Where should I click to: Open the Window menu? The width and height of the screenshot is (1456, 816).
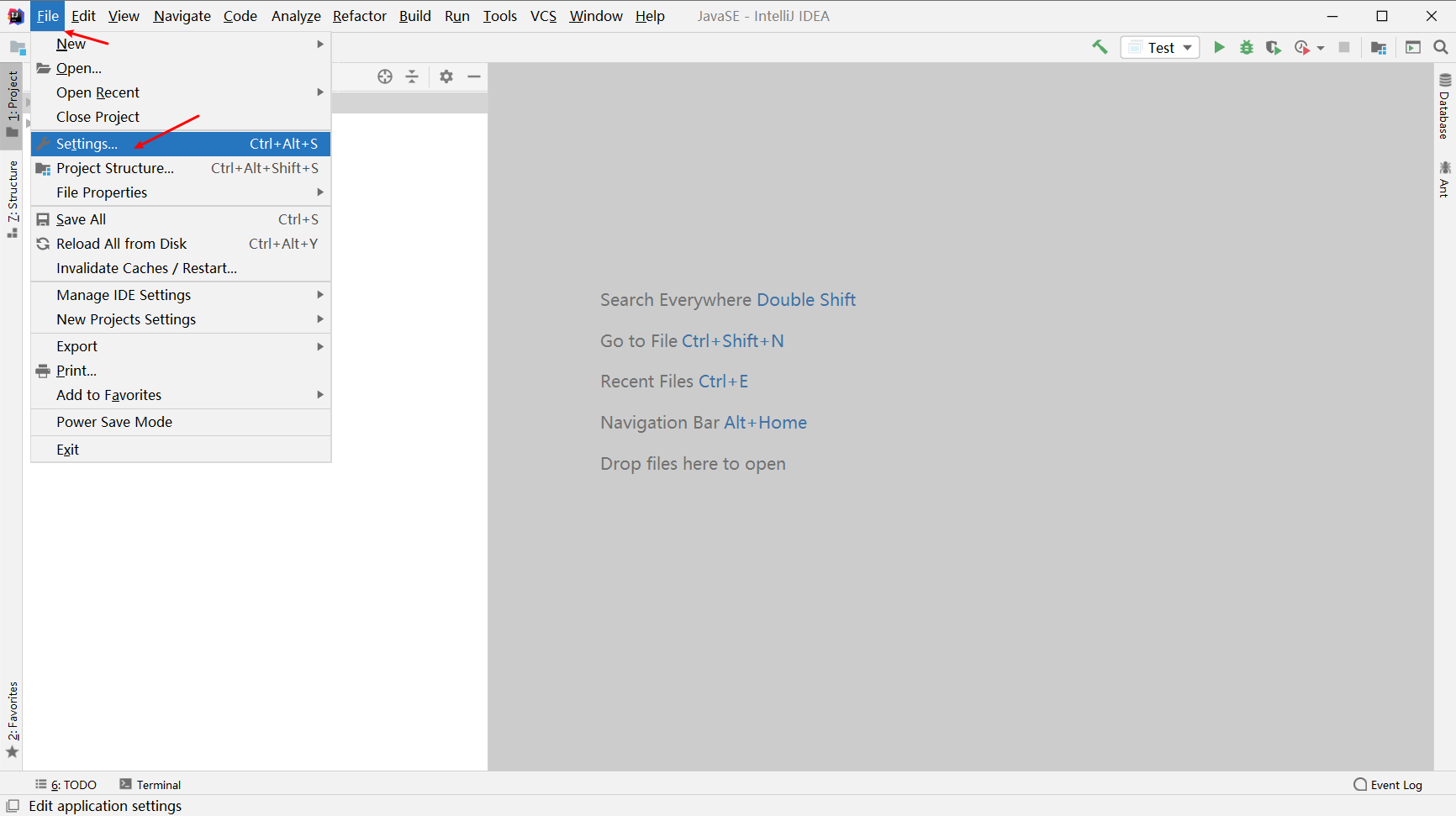tap(596, 16)
